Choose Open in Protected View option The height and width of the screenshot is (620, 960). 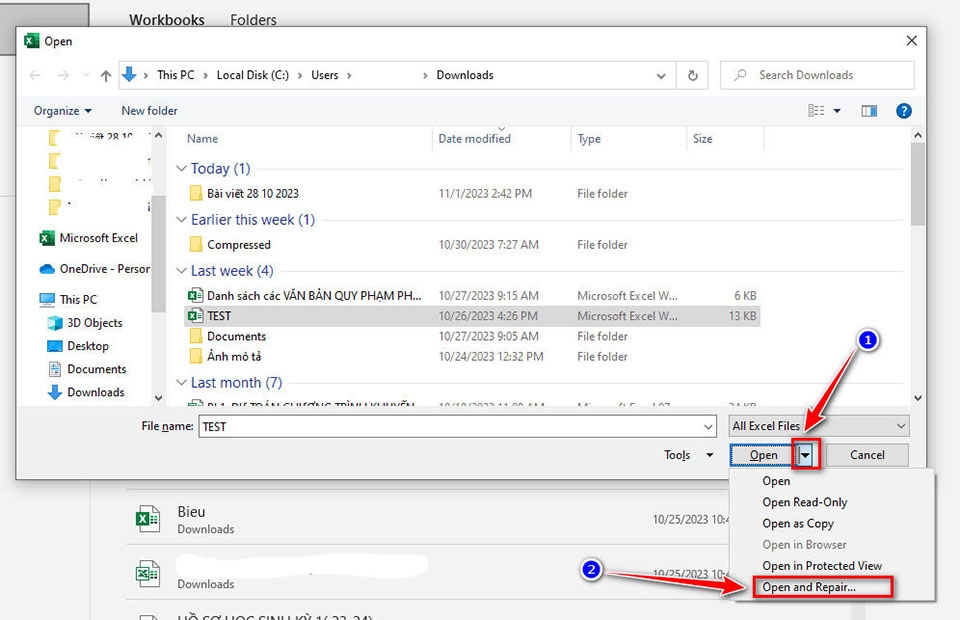(822, 566)
